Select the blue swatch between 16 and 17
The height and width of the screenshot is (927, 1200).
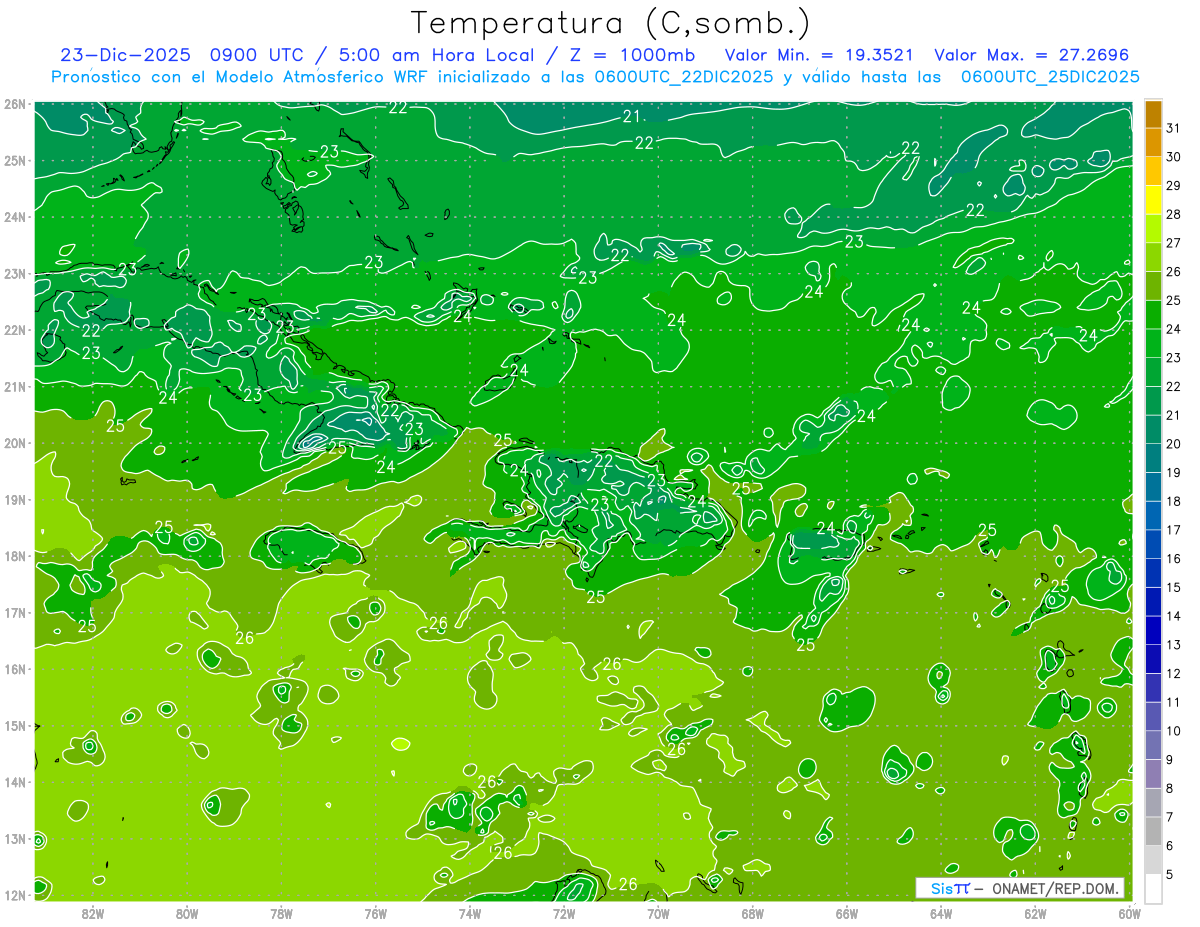(1153, 544)
